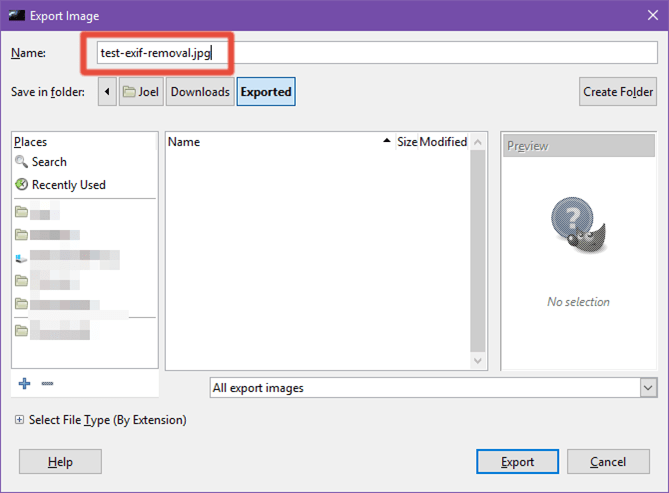Click the blue plus add-bookmark icon

click(x=24, y=383)
